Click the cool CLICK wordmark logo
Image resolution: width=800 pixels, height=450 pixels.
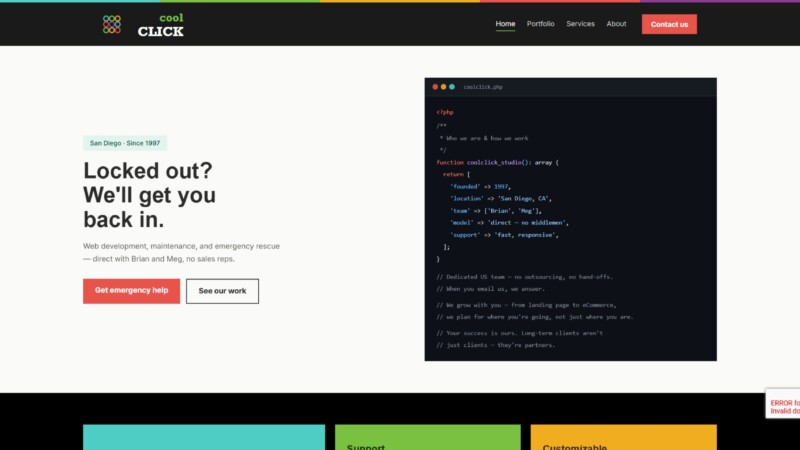(x=161, y=25)
